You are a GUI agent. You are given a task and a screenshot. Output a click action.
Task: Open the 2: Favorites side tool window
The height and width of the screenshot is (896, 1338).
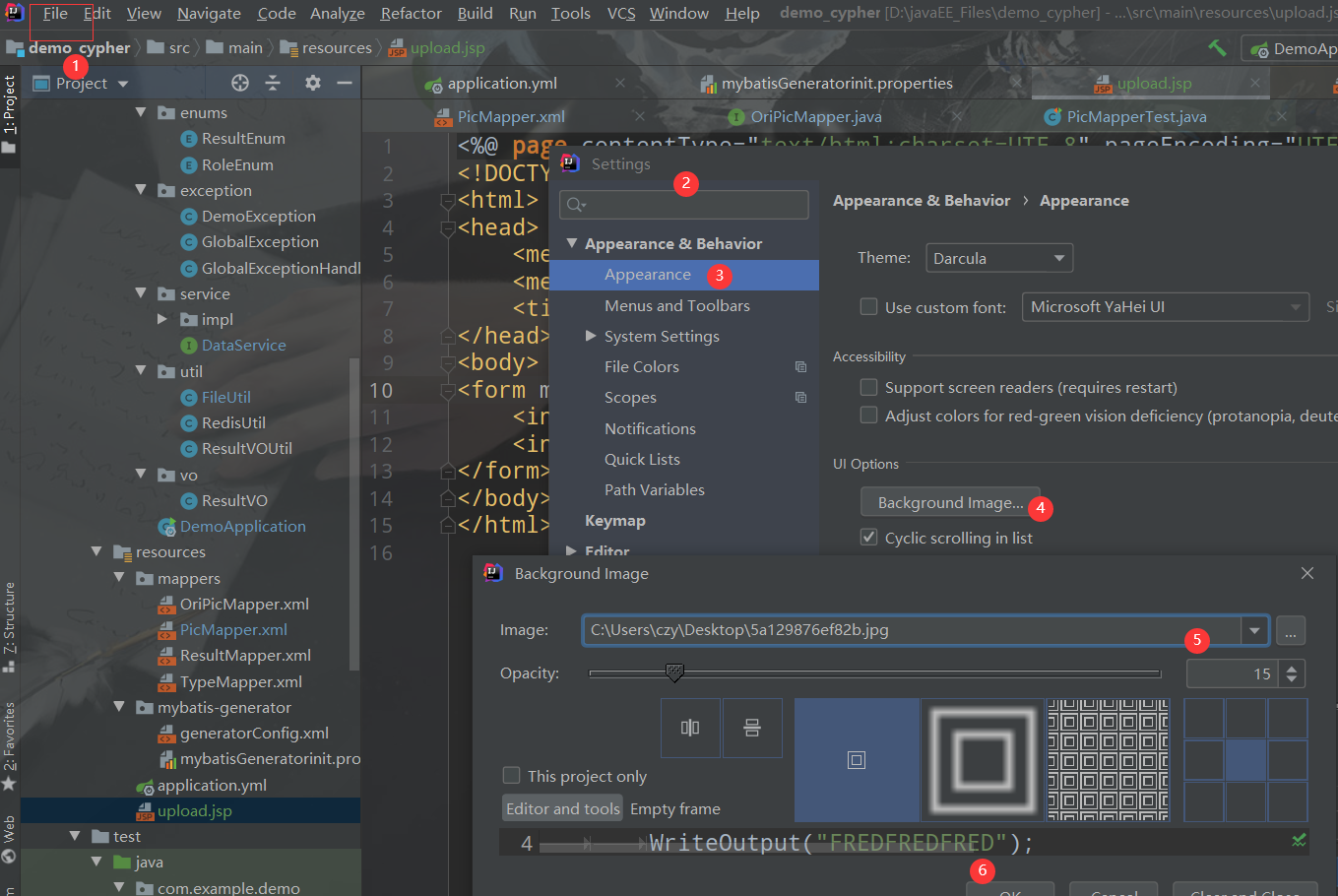click(x=10, y=746)
